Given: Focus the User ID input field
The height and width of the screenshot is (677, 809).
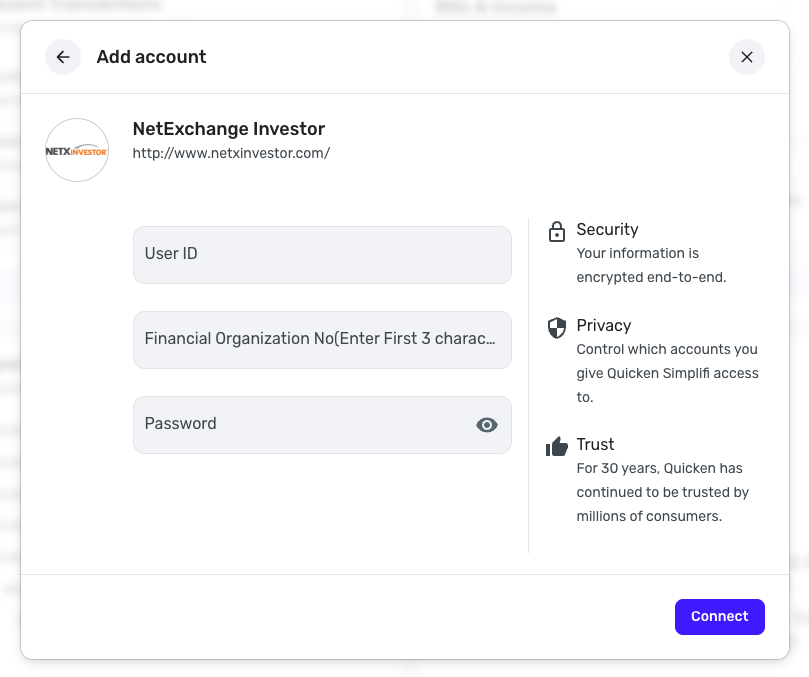Looking at the screenshot, I should tap(322, 254).
